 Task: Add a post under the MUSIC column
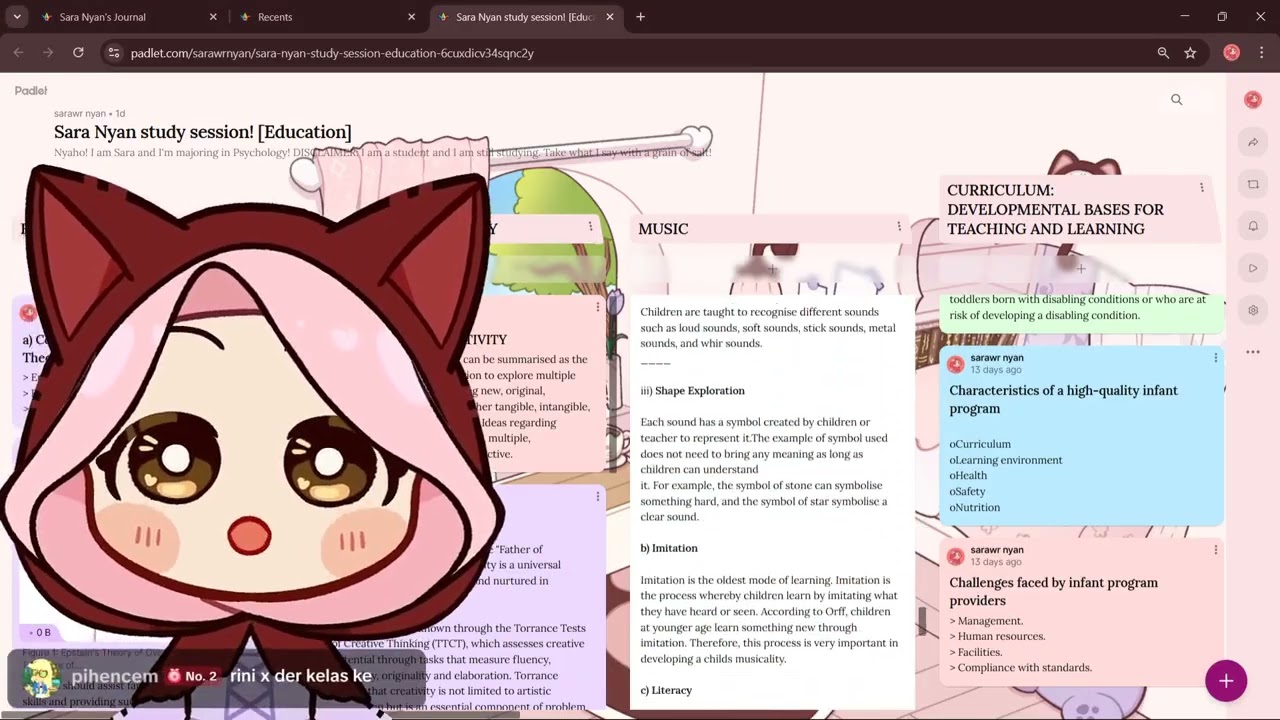[772, 269]
